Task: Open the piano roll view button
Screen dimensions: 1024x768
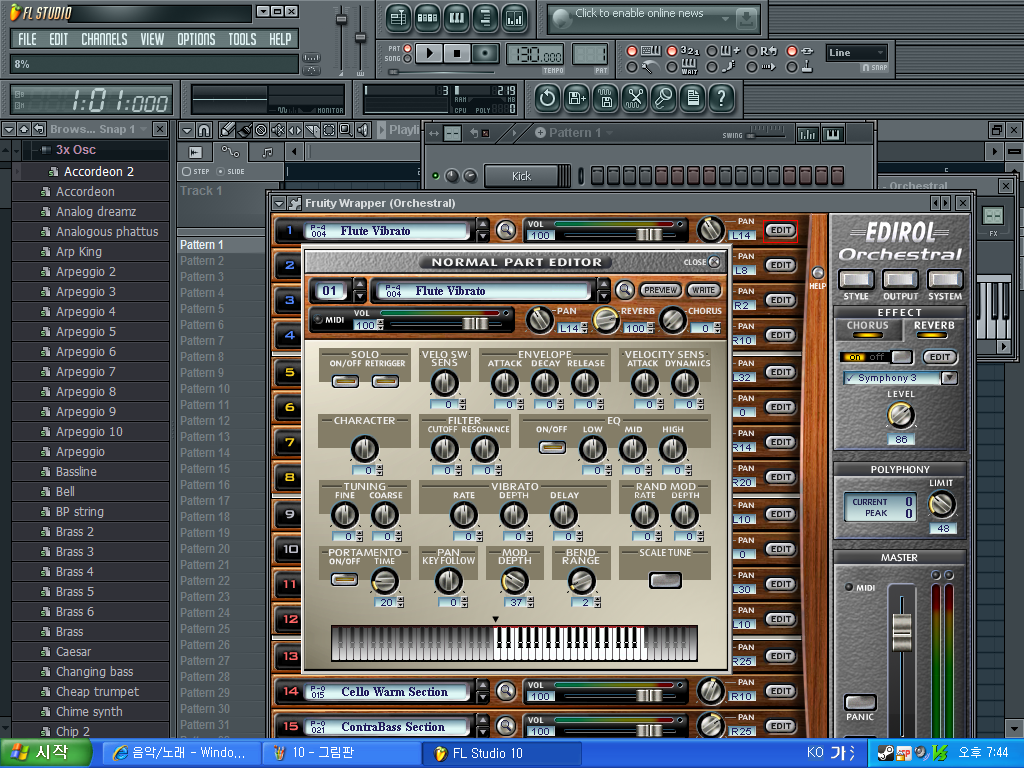Action: (x=456, y=18)
